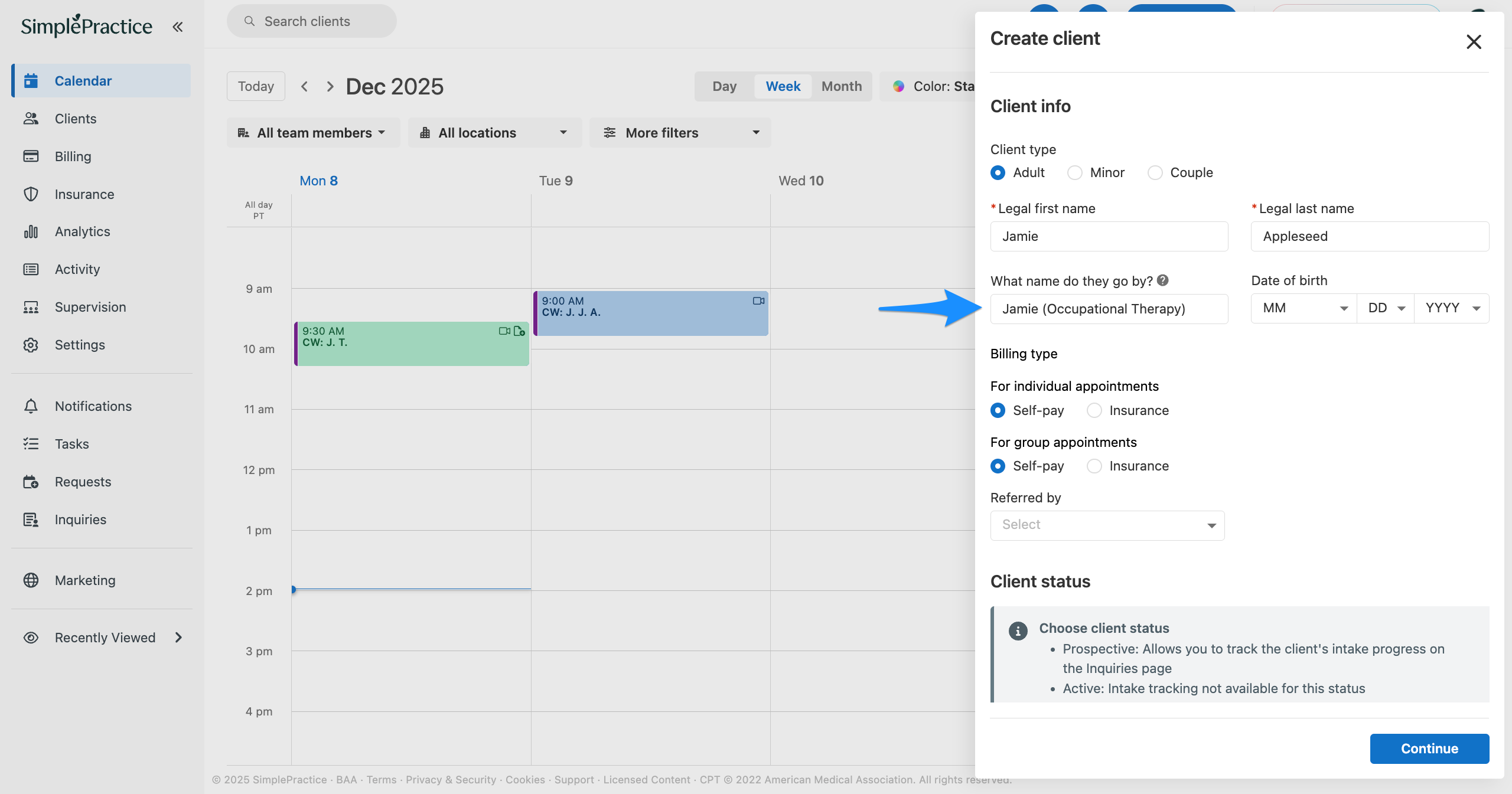Collapse the sidebar with double-chevron icon

click(178, 27)
